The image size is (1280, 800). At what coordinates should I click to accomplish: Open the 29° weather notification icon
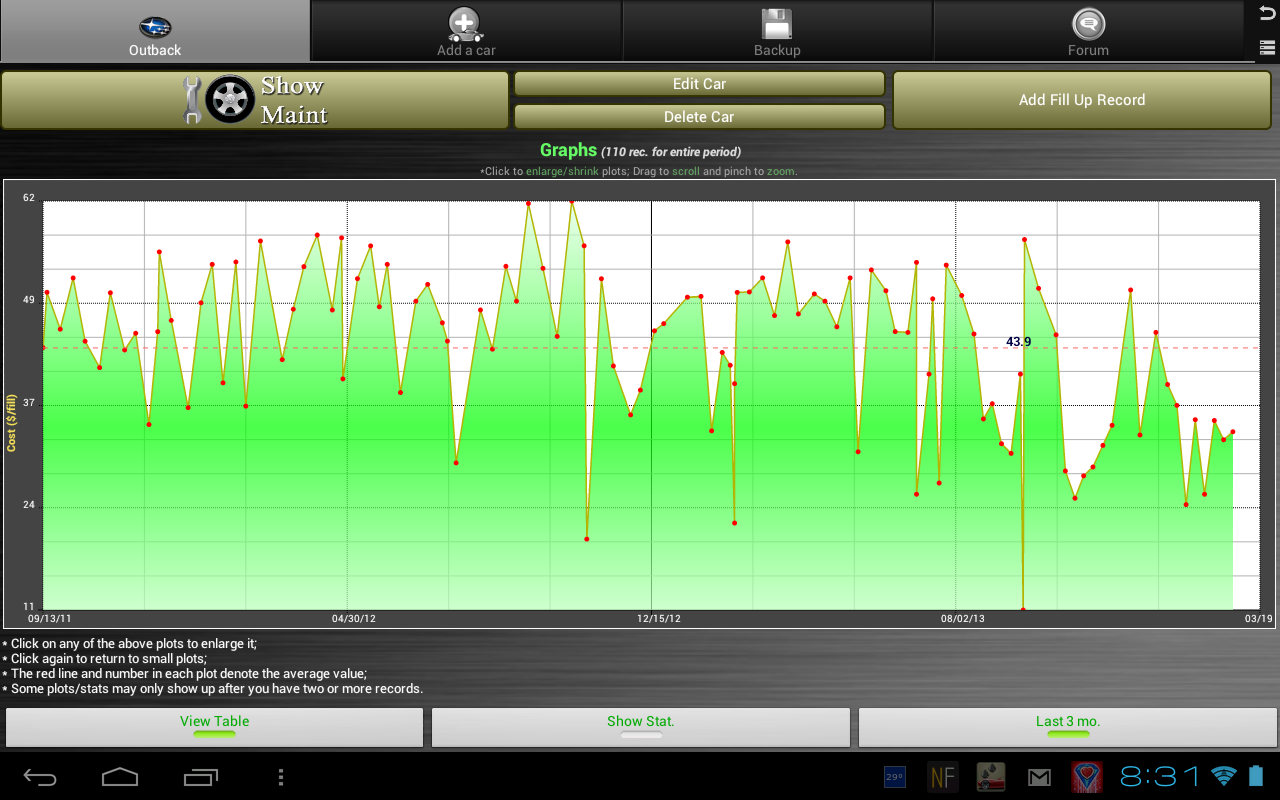point(894,776)
